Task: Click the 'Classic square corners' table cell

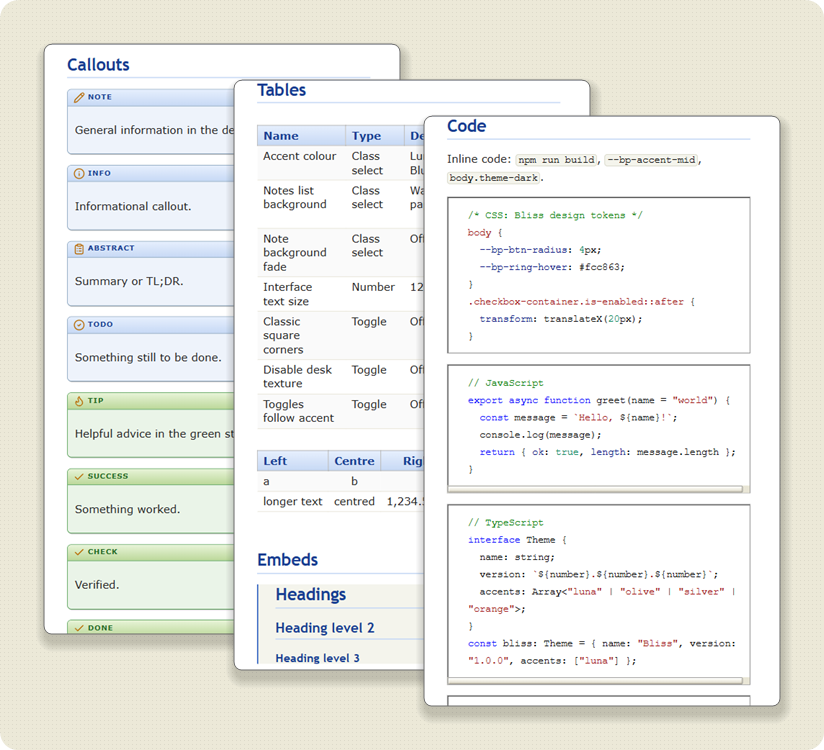Action: [x=301, y=335]
